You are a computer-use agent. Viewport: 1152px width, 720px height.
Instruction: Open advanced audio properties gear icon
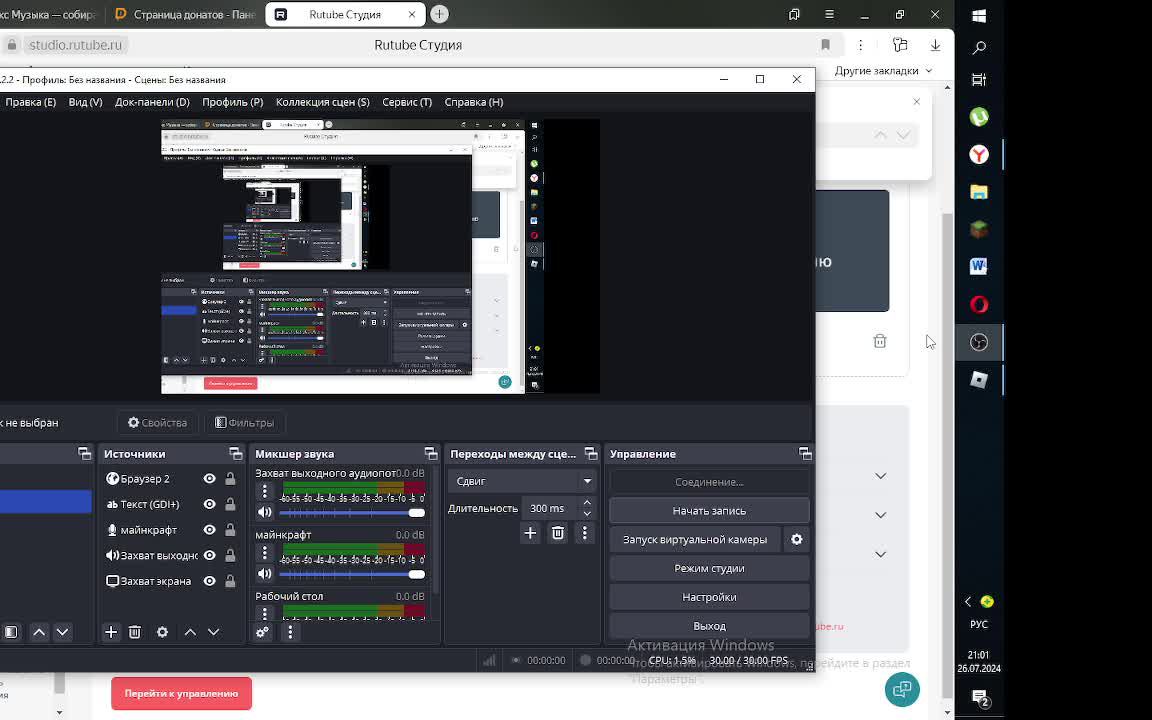pyautogui.click(x=262, y=632)
